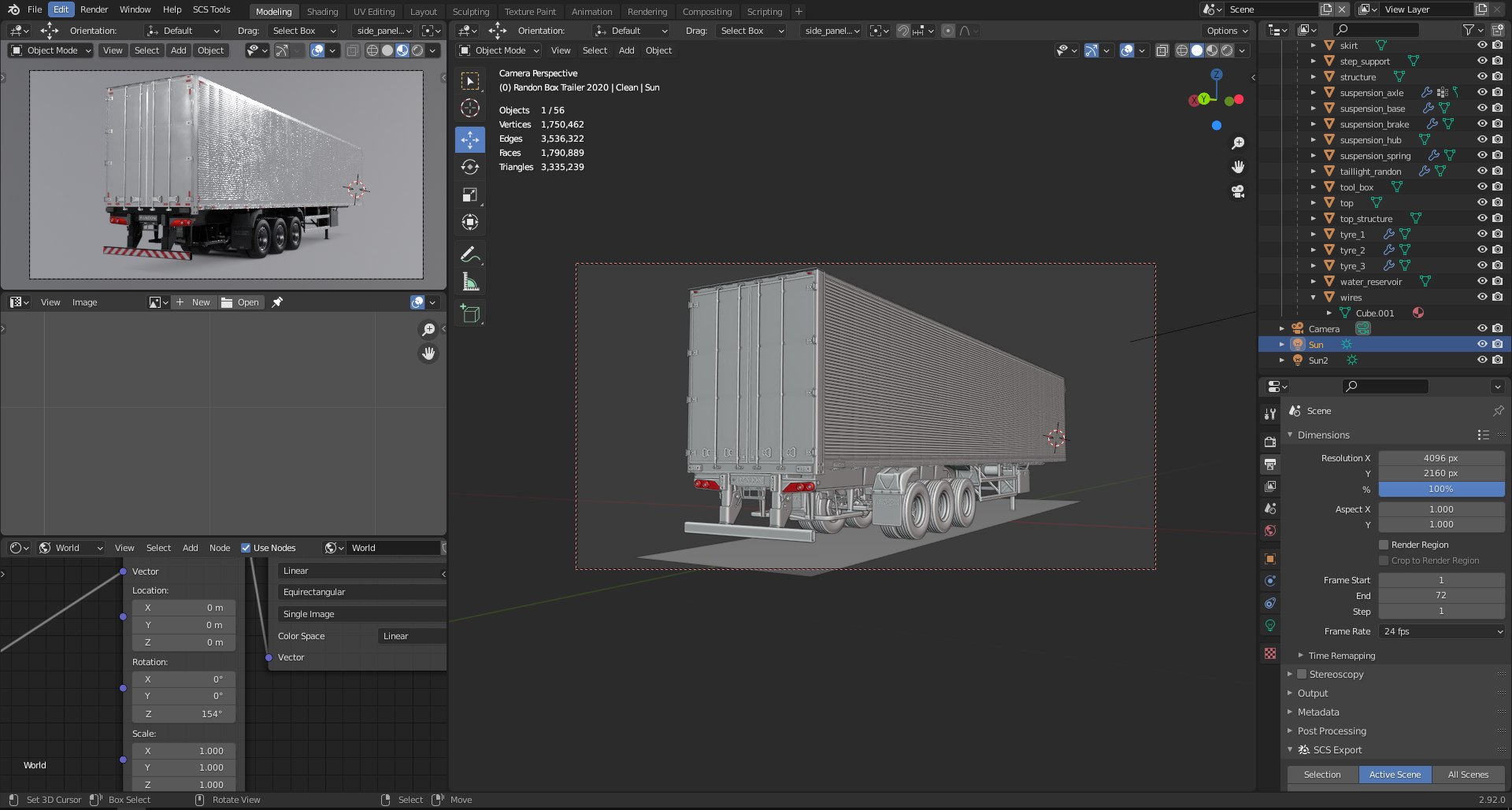The height and width of the screenshot is (810, 1512).
Task: Toggle X-ray mode in main viewport
Action: tap(1162, 50)
